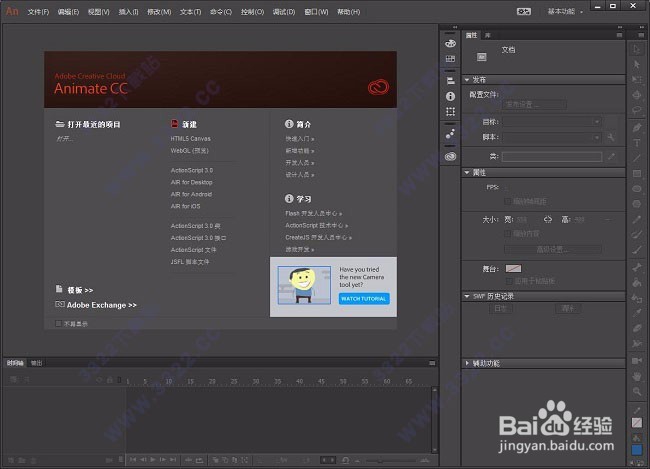Open the Align panel icon

pos(450,80)
